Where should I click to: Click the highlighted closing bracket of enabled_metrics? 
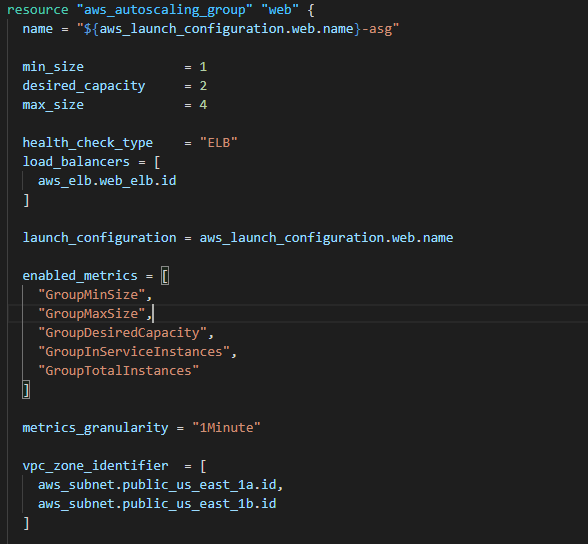(26, 390)
